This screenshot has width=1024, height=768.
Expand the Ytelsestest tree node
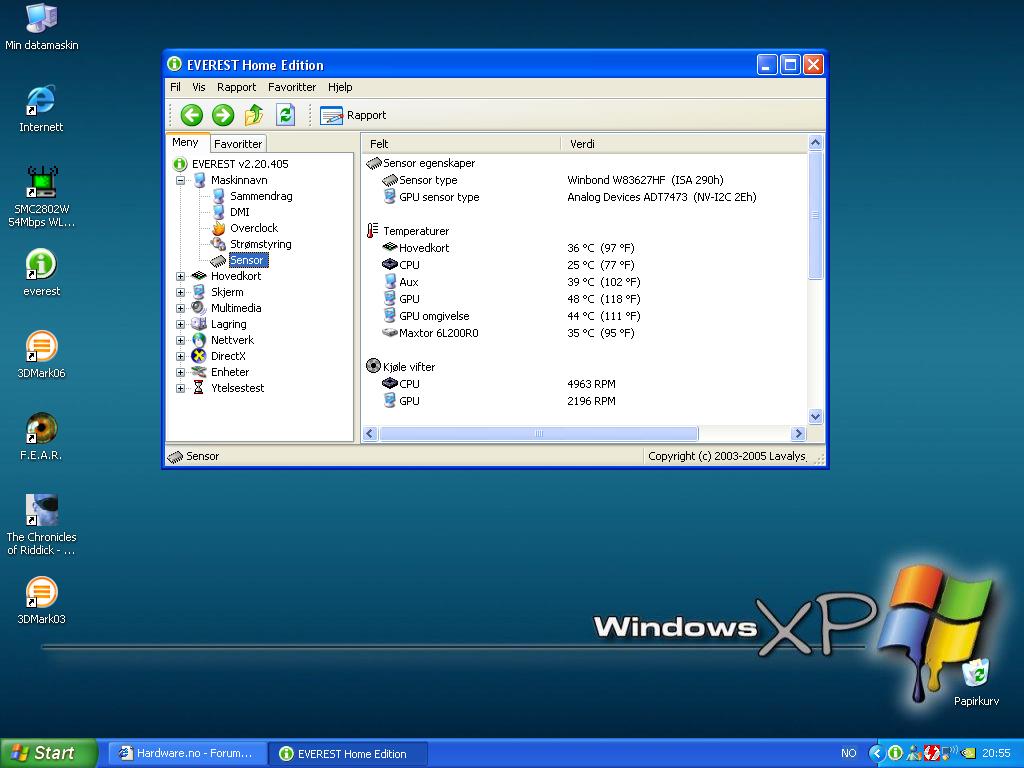click(180, 389)
